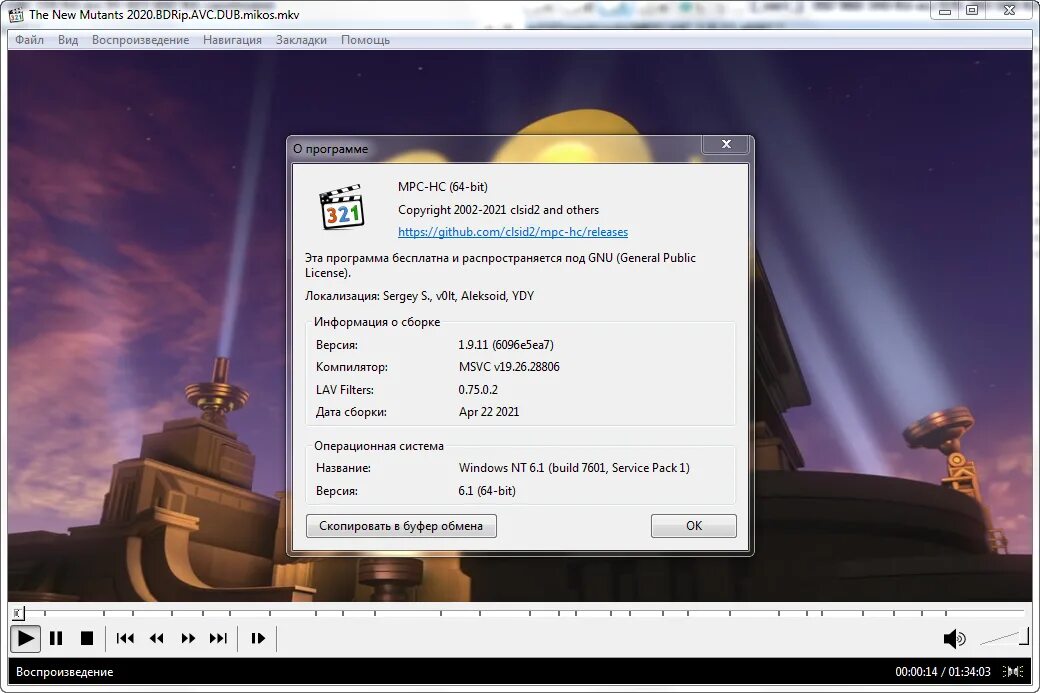This screenshot has height=693, width=1040.
Task: Close the main MPC-HC window
Action: click(1009, 11)
